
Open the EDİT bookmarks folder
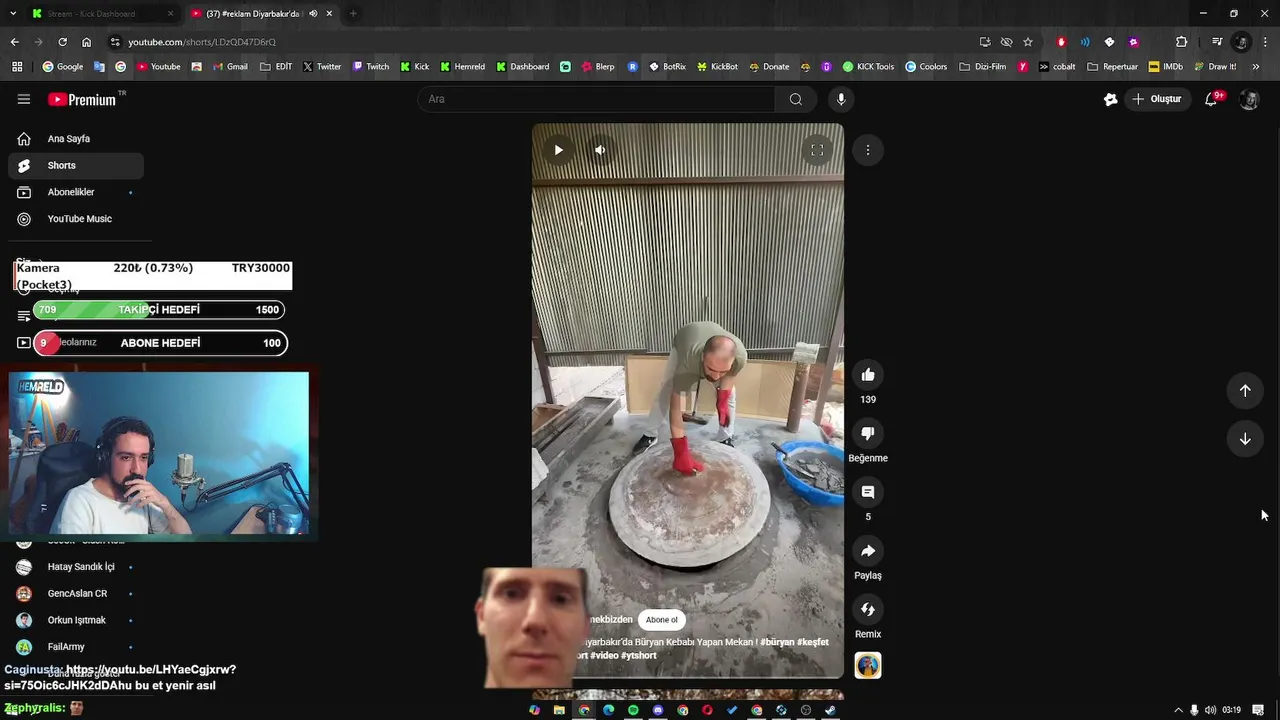click(276, 67)
